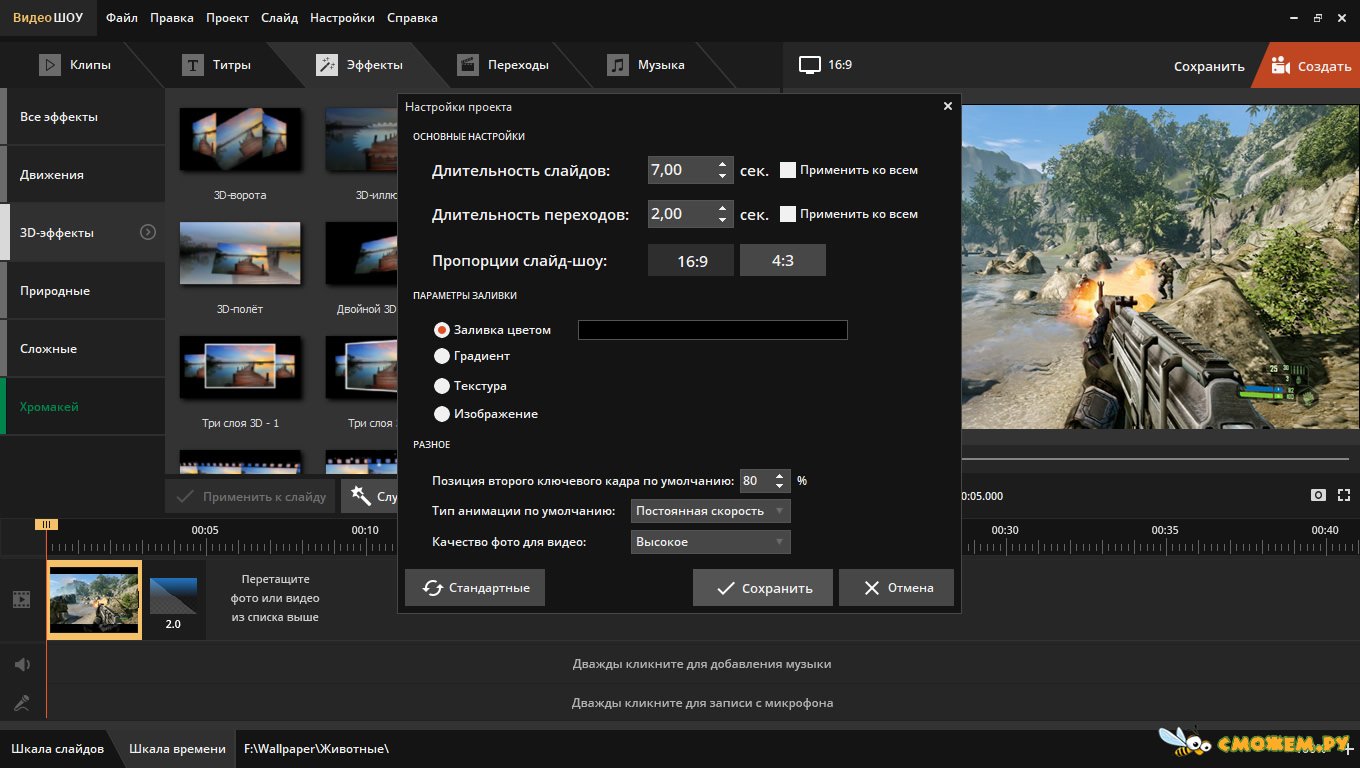This screenshot has width=1360, height=768.
Task: Click Сохранить in the dialog
Action: click(x=764, y=588)
